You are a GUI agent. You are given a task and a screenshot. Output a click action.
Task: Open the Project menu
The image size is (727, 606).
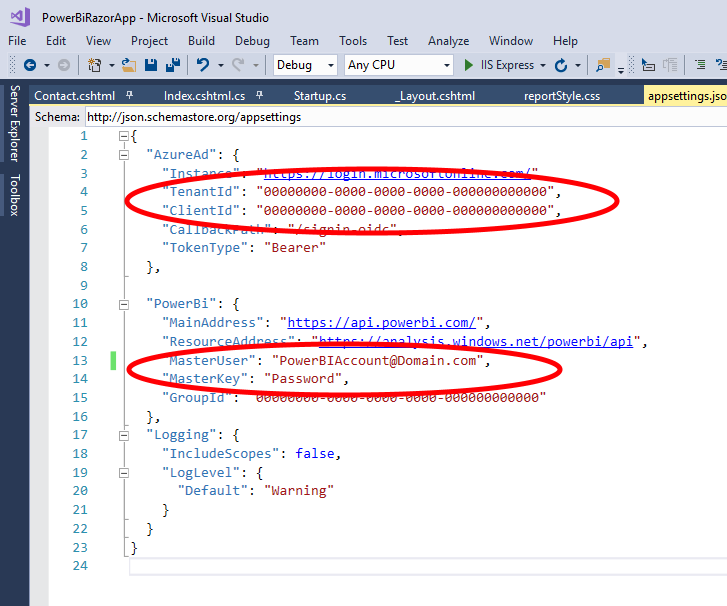(149, 41)
